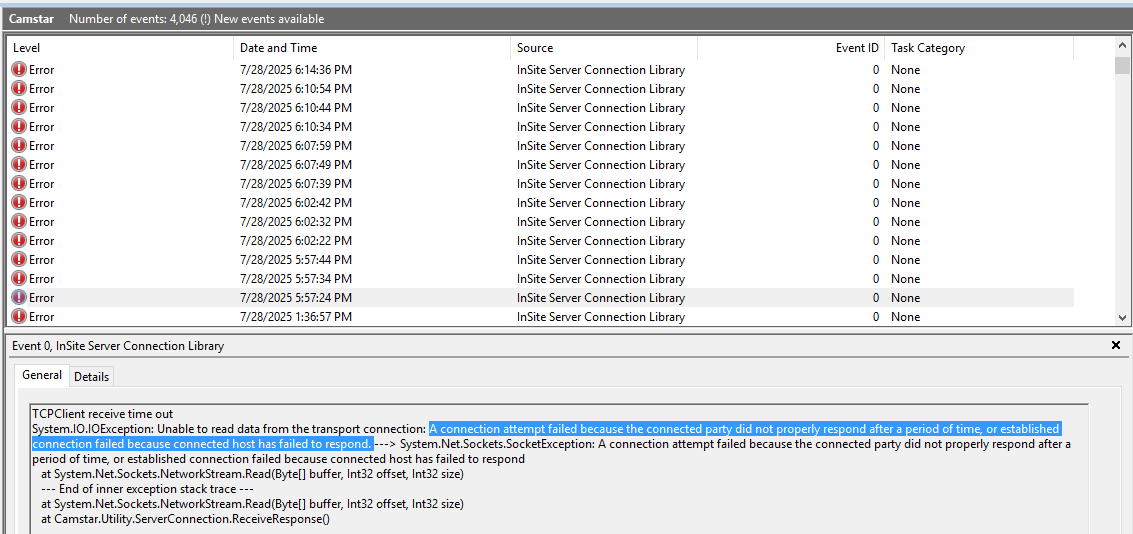
Task: Click error icon of 6:07:59 PM event
Action: pos(19,146)
